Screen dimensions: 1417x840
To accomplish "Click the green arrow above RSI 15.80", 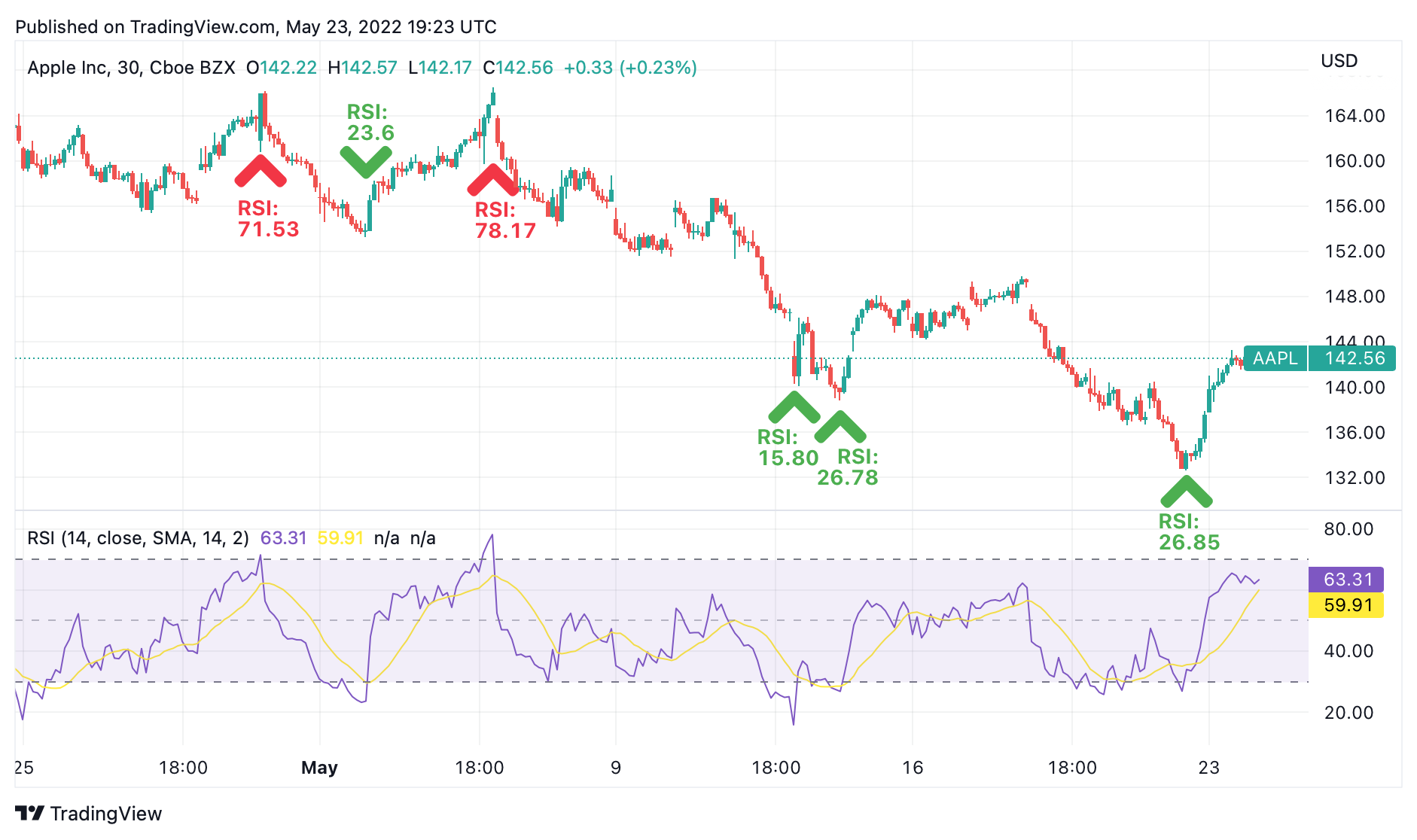I will pos(794,406).
